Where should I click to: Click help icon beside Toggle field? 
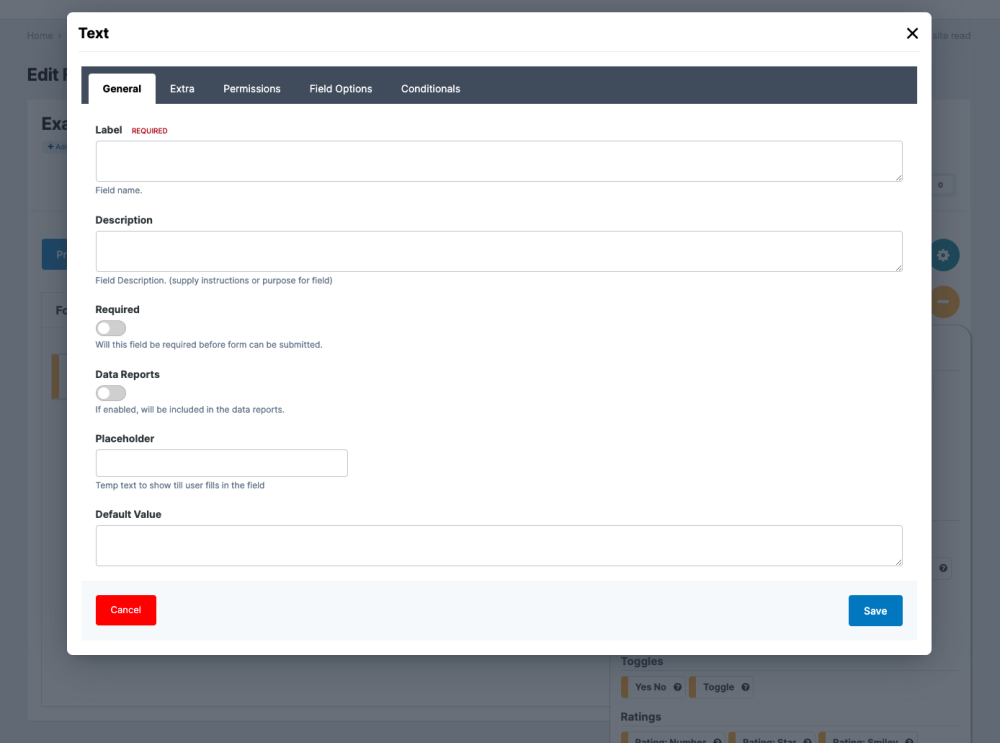coord(745,687)
